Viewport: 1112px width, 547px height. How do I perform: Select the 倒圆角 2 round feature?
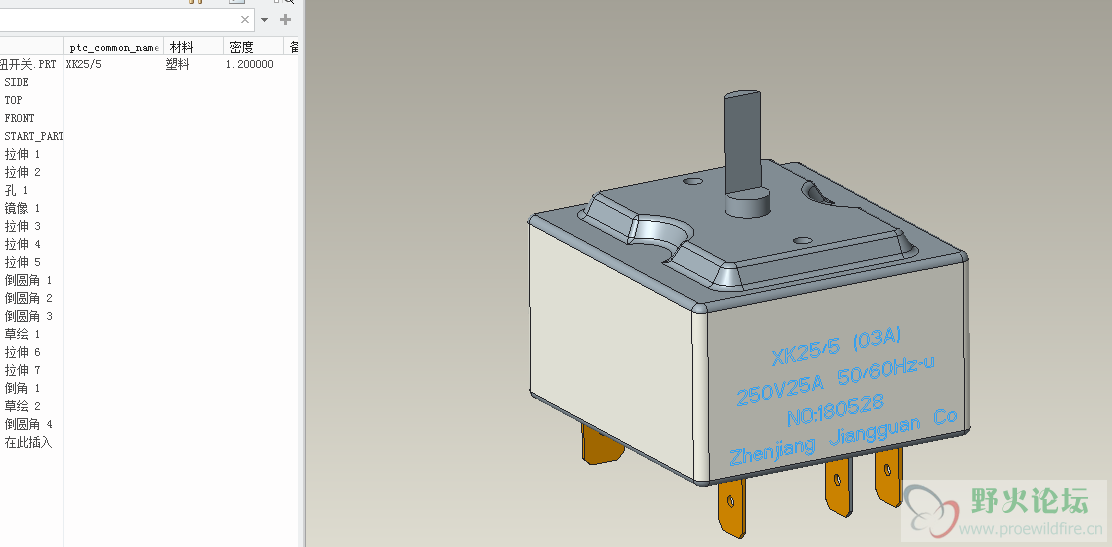(x=28, y=298)
